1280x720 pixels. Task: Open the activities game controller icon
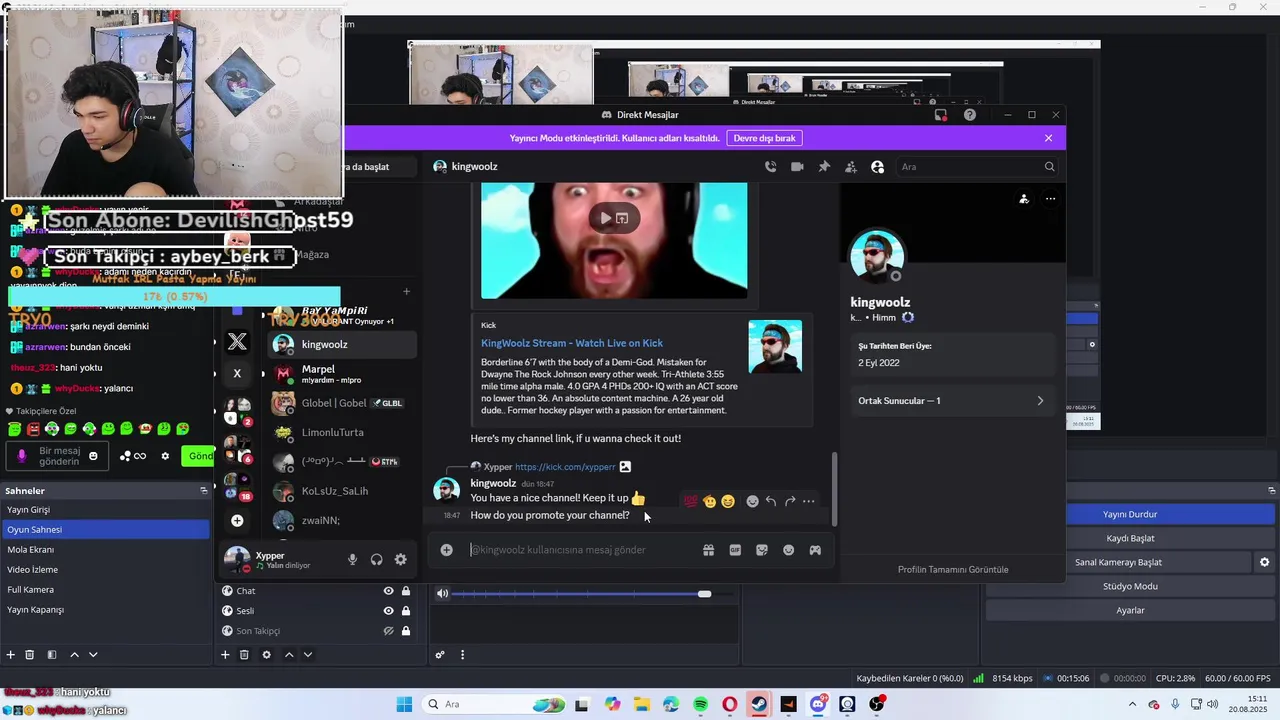(815, 550)
